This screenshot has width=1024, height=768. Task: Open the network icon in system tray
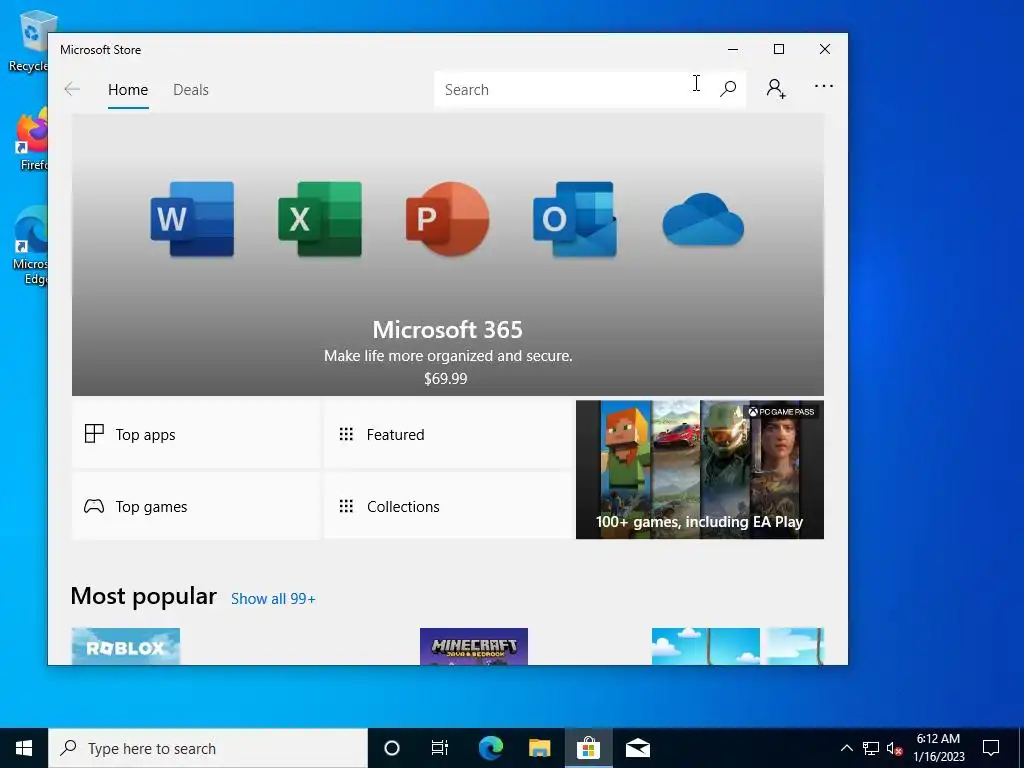coord(871,748)
